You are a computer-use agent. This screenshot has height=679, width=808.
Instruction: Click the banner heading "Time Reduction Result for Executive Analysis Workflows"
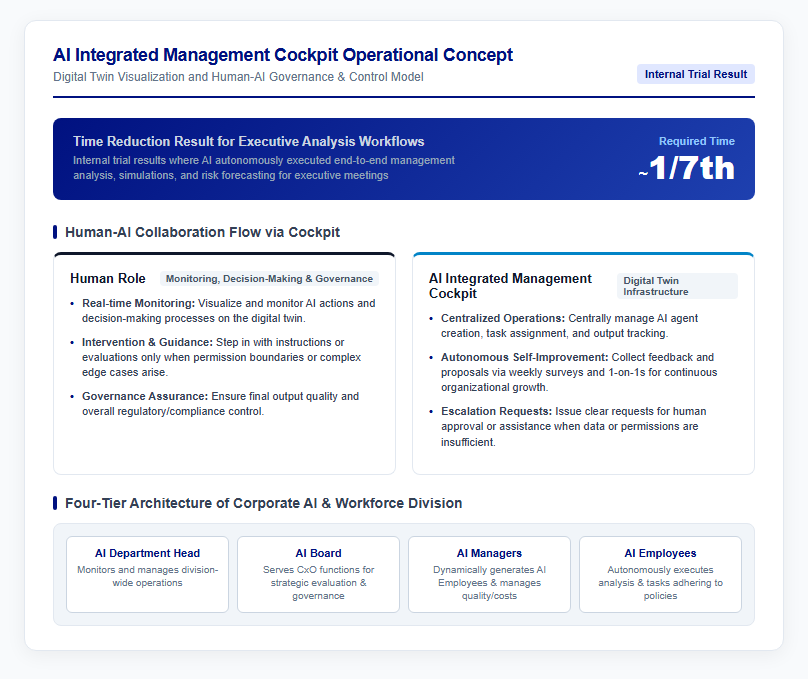click(x=248, y=141)
